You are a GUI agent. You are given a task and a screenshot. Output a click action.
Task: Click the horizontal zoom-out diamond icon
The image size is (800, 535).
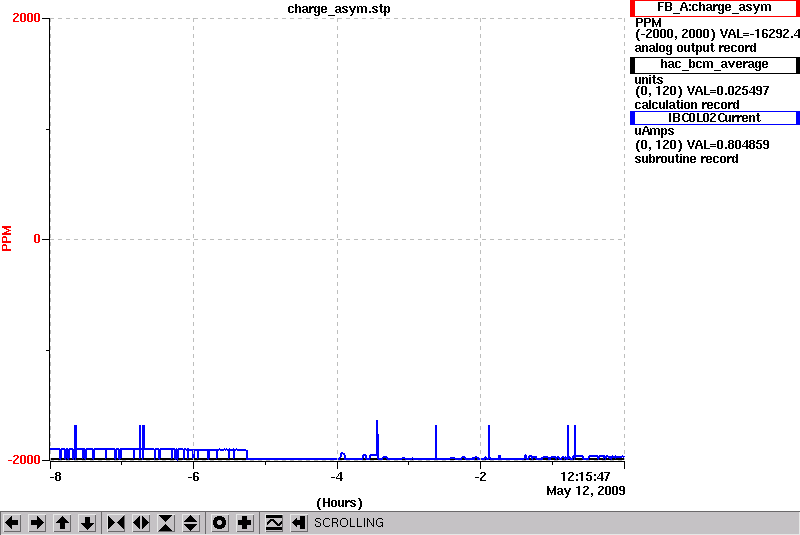click(x=141, y=523)
